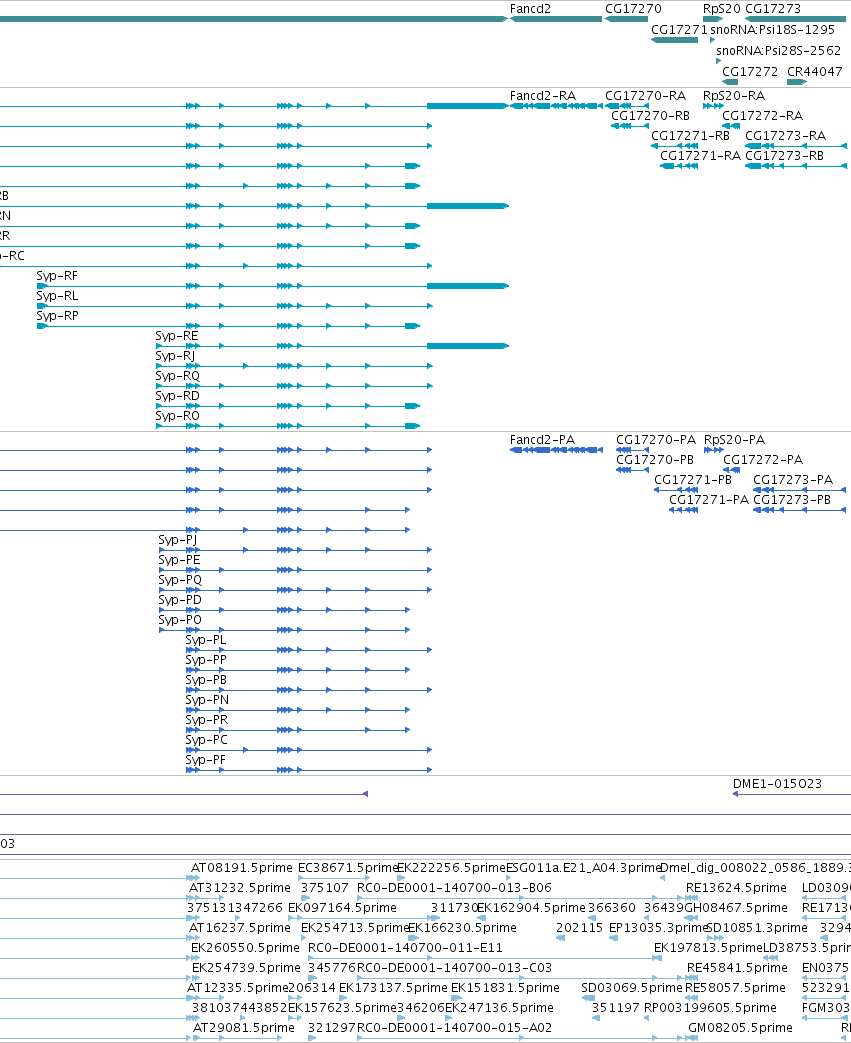Select the Syp-PQ protein label
Viewport: 851px width, 1043px height.
coord(180,580)
